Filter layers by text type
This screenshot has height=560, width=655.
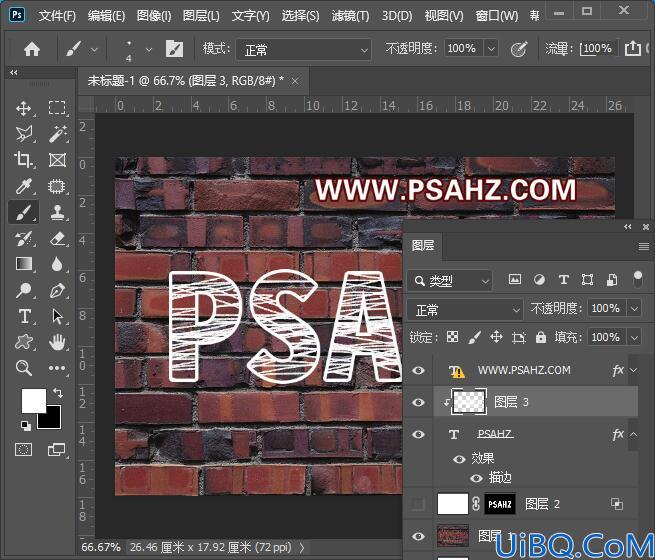click(564, 280)
